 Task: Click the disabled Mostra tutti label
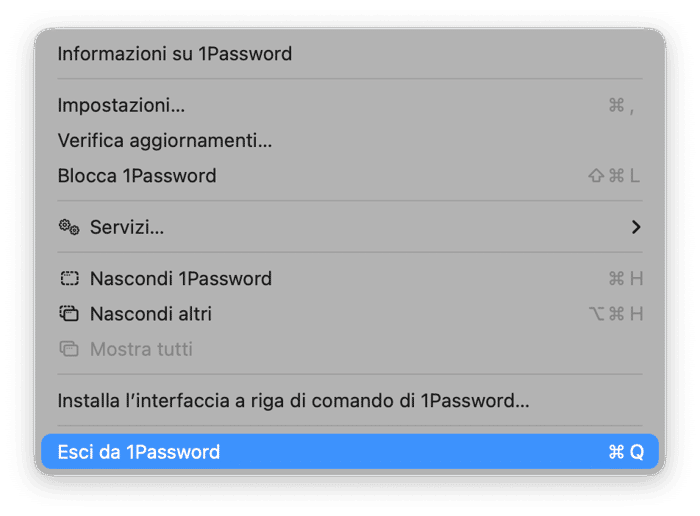pos(141,350)
